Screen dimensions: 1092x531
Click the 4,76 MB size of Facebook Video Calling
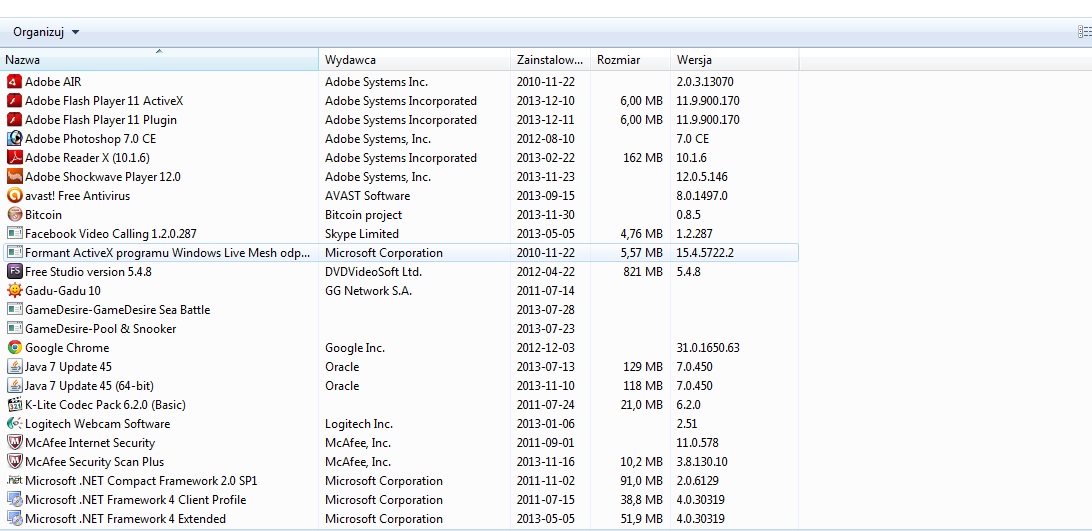click(x=641, y=233)
